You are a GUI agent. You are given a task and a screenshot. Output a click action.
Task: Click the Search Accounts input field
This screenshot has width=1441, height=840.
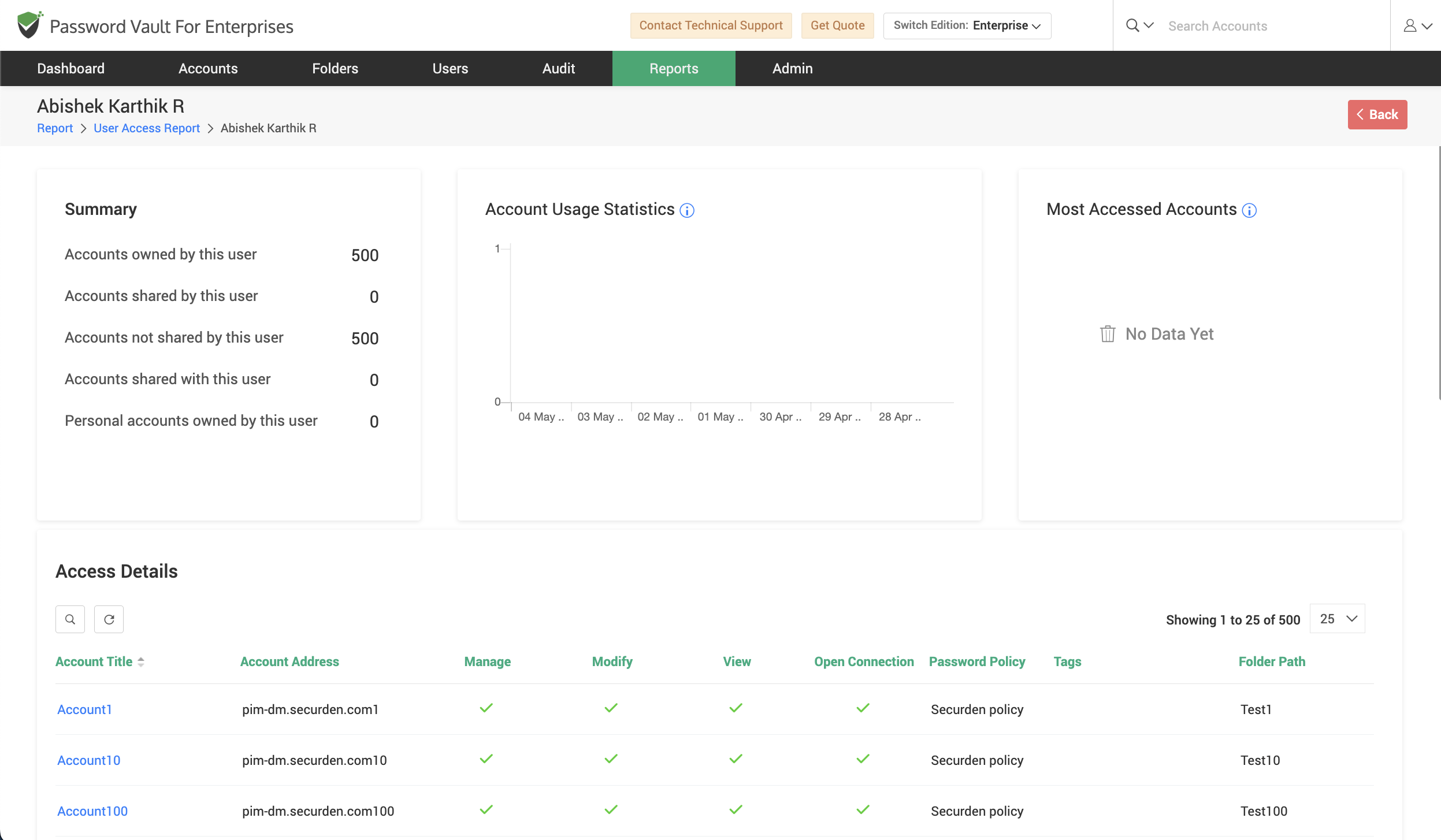point(1271,26)
